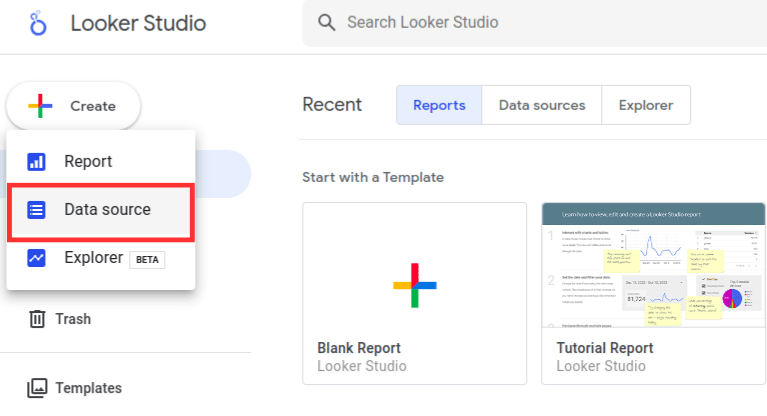This screenshot has width=767, height=416.
Task: Click the search magnifier icon
Action: pos(326,22)
